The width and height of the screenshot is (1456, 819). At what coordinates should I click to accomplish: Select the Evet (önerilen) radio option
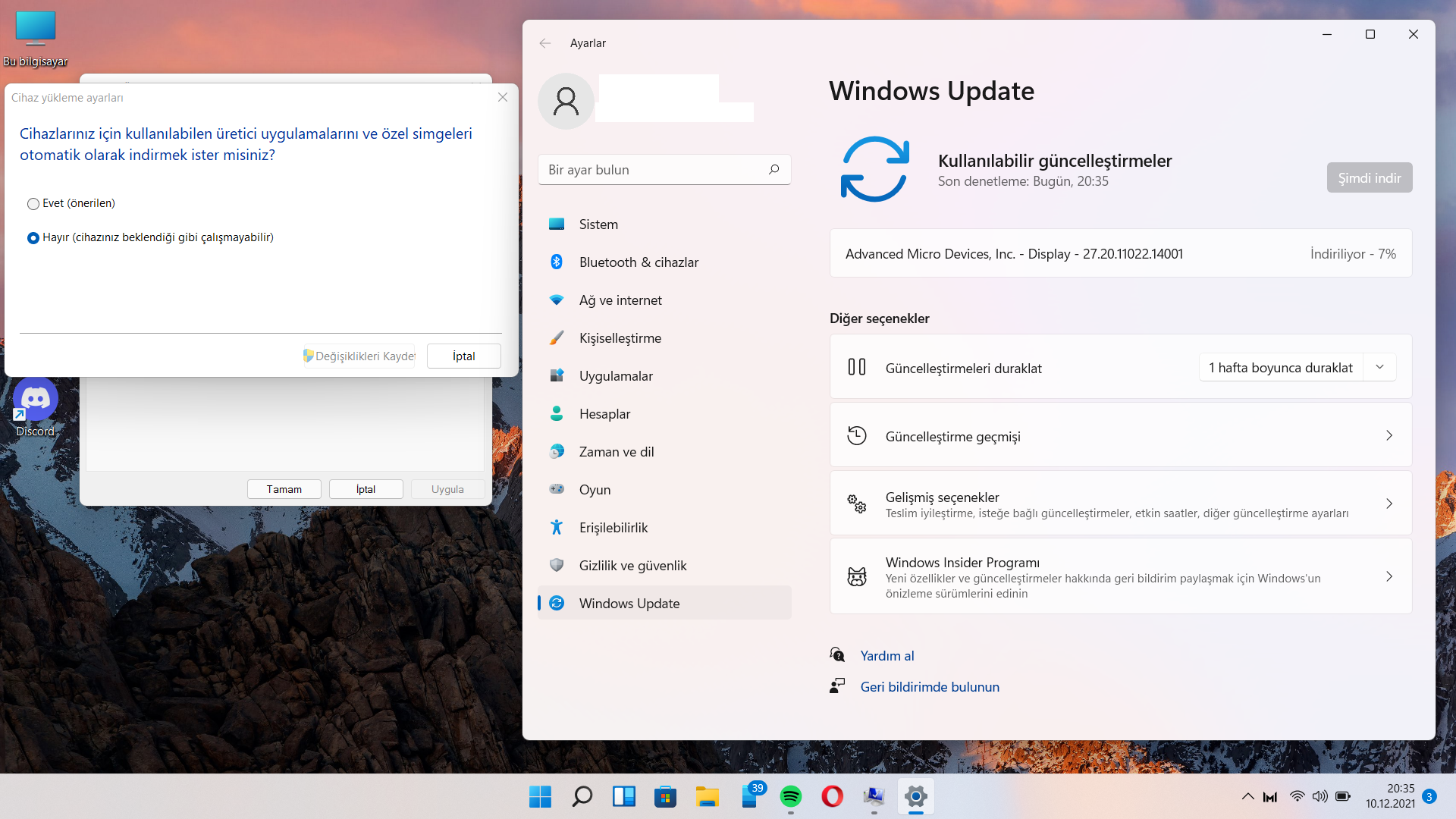[x=33, y=204]
